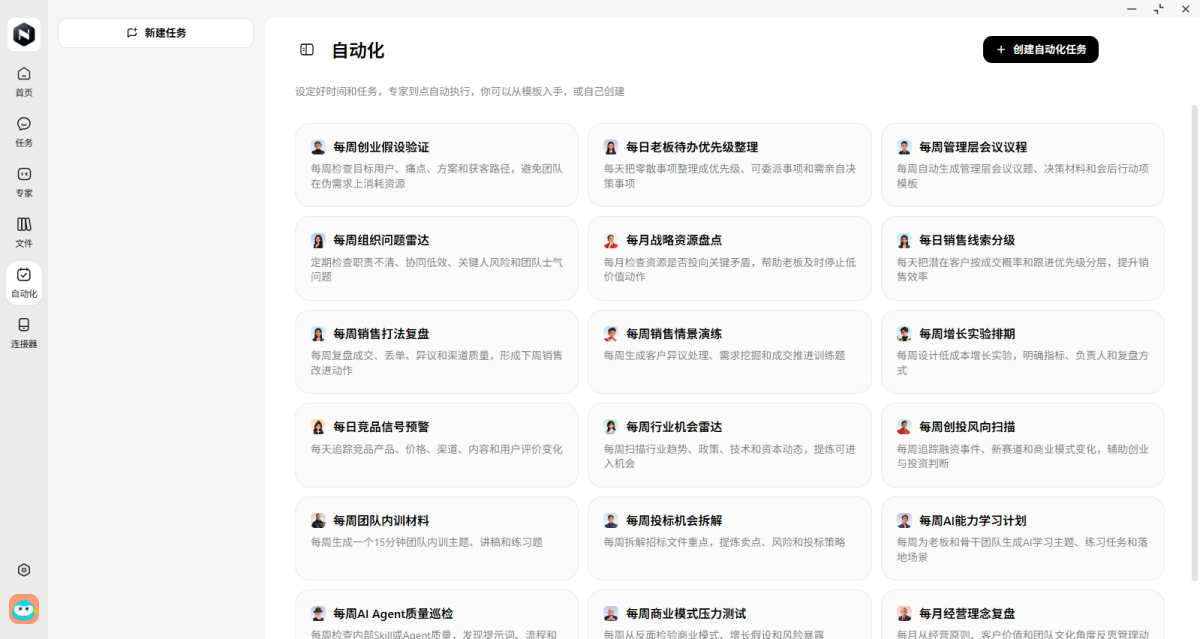Select the 每周组织问题雷达 template title
This screenshot has height=639, width=1200.
(x=381, y=240)
